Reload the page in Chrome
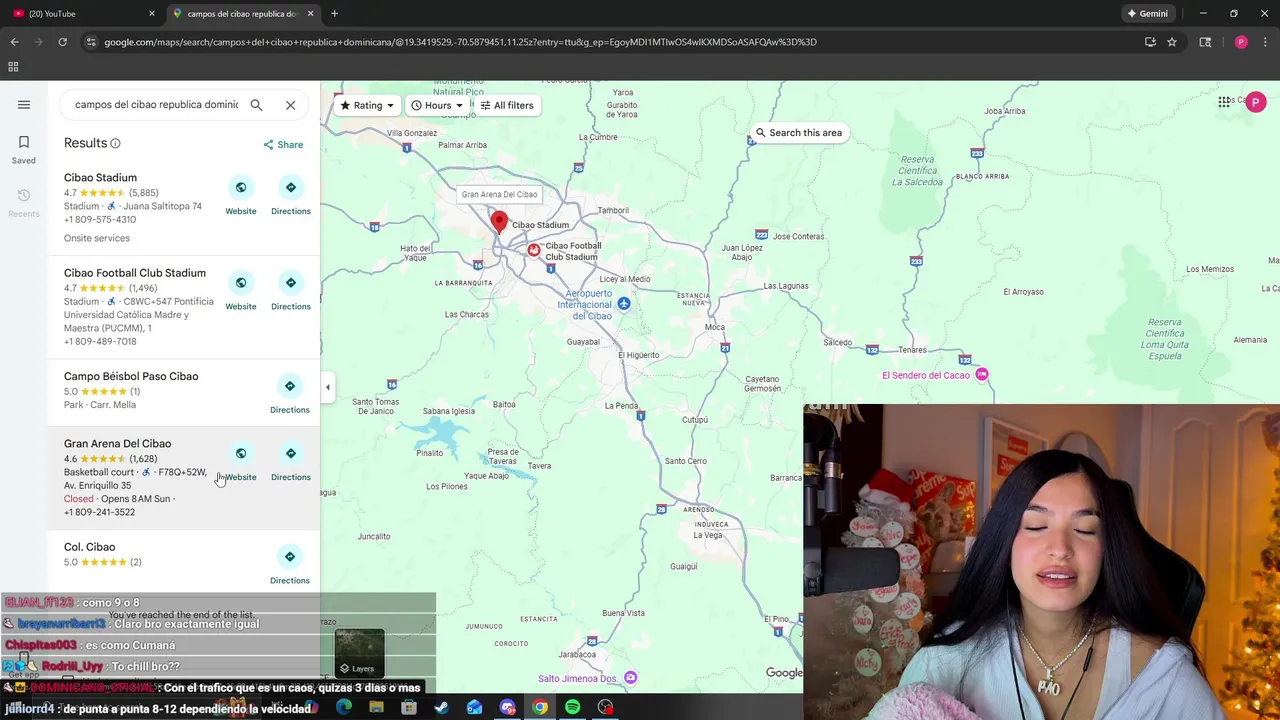 click(62, 42)
